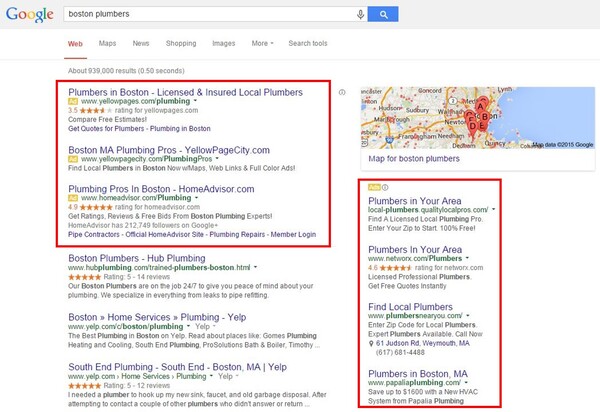Switch to the Maps tab

click(x=106, y=44)
